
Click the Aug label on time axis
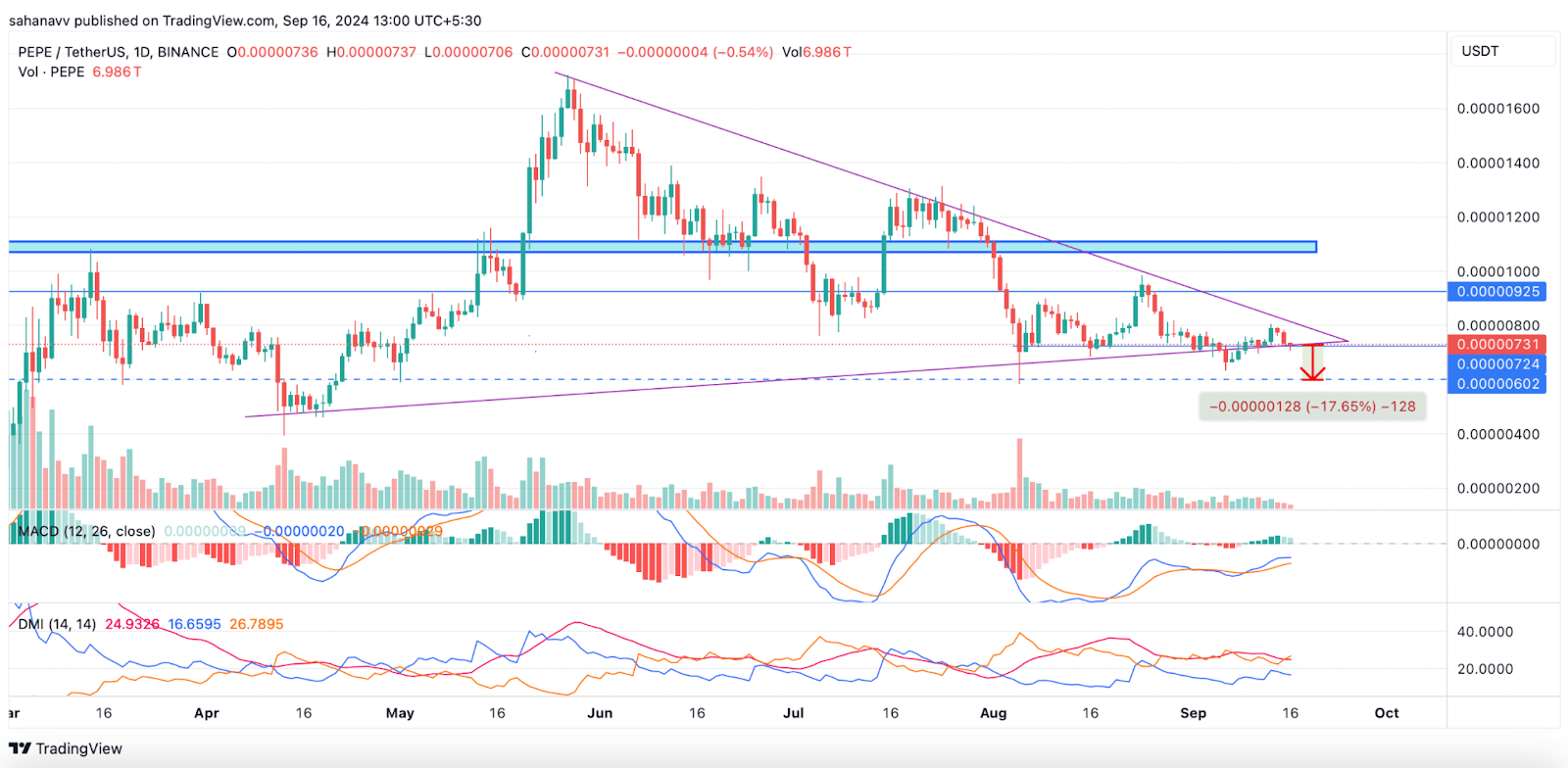pos(994,713)
